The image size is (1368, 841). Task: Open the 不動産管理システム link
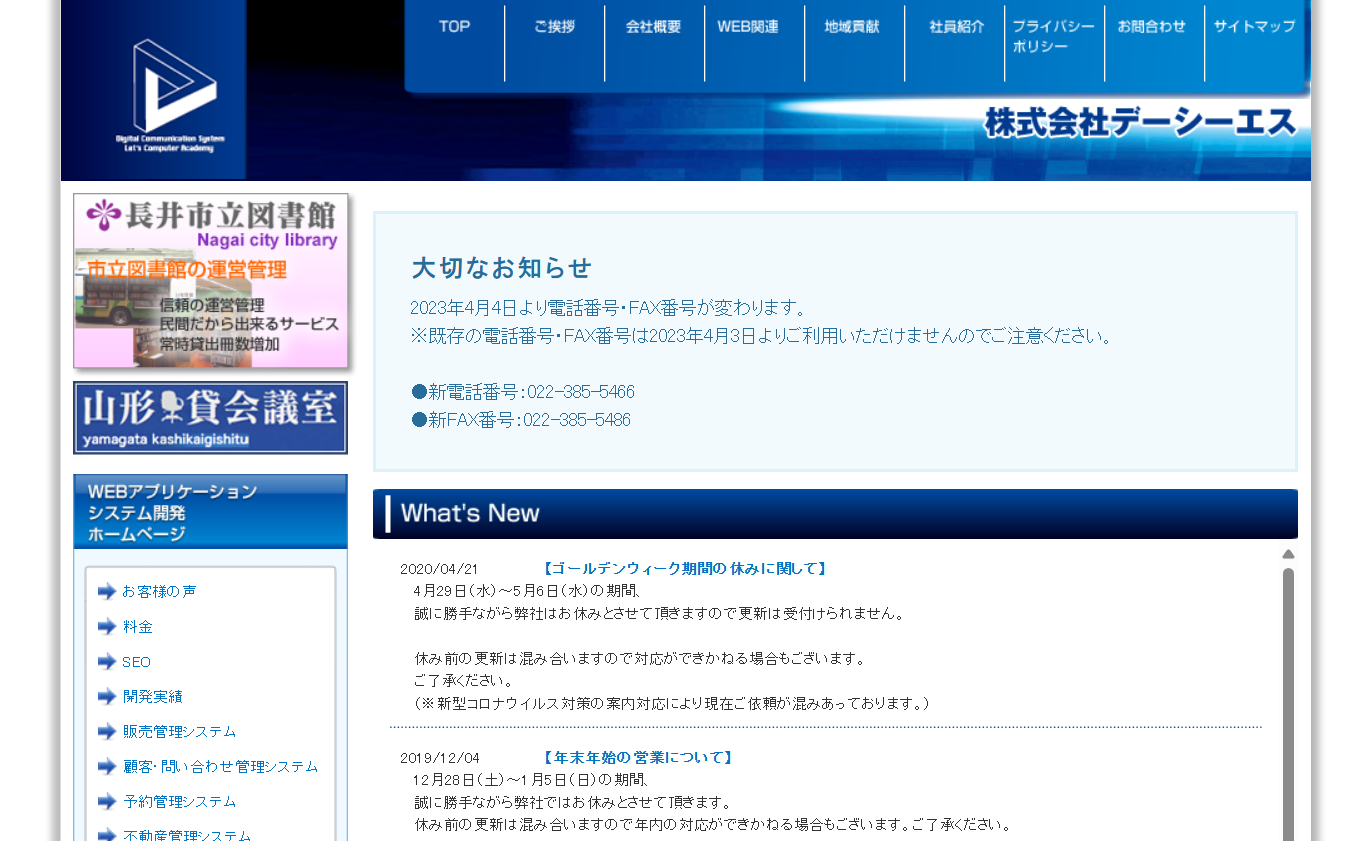186,835
